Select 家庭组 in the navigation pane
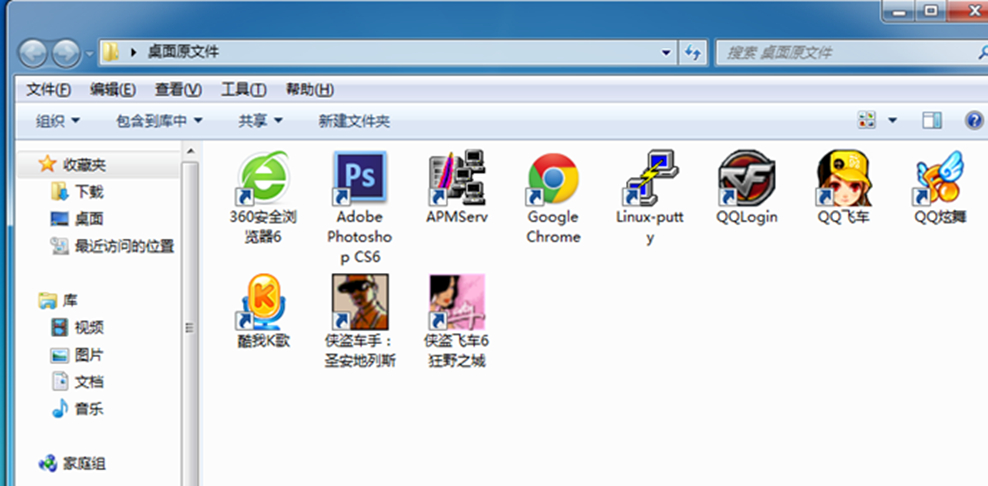The height and width of the screenshot is (486, 988). tap(84, 464)
